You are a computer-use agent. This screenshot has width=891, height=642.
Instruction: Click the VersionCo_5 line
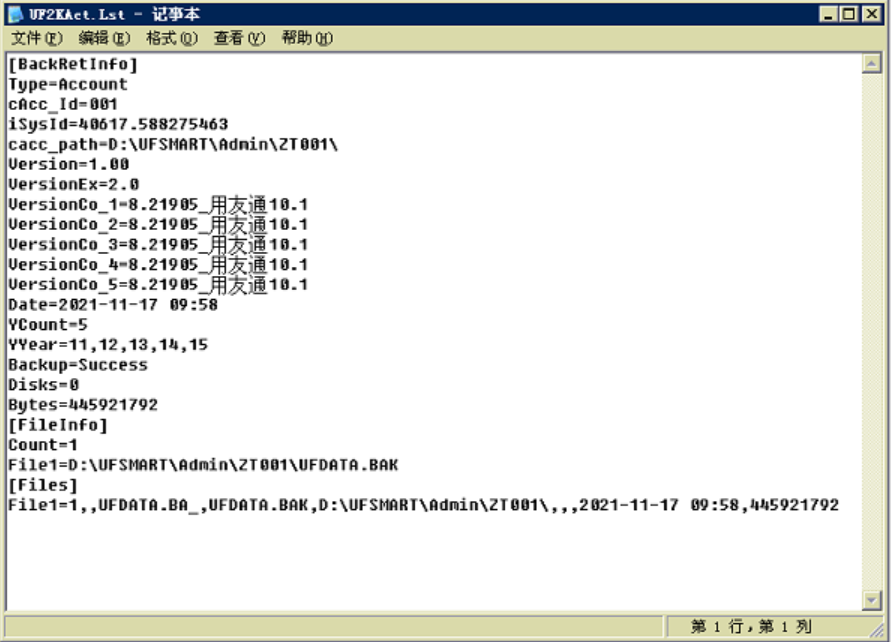[158, 285]
